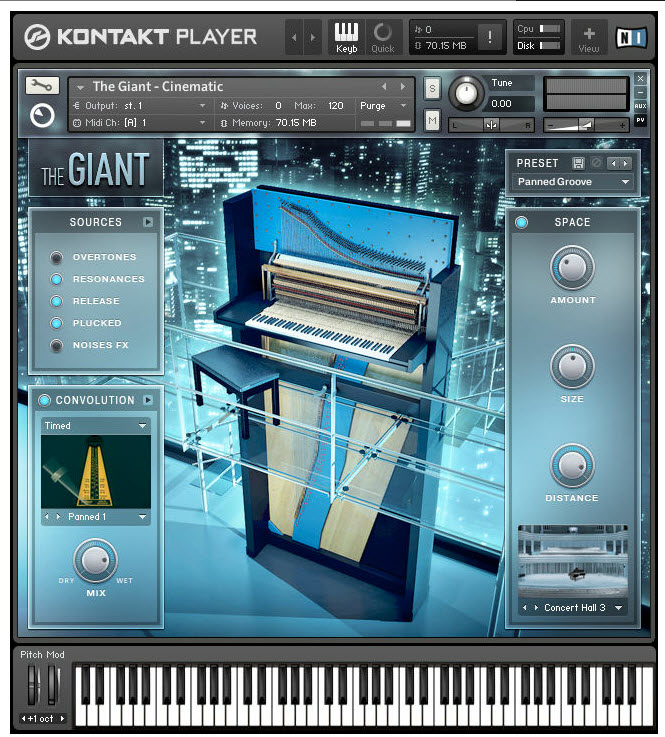Click the Quick load icon

point(383,38)
